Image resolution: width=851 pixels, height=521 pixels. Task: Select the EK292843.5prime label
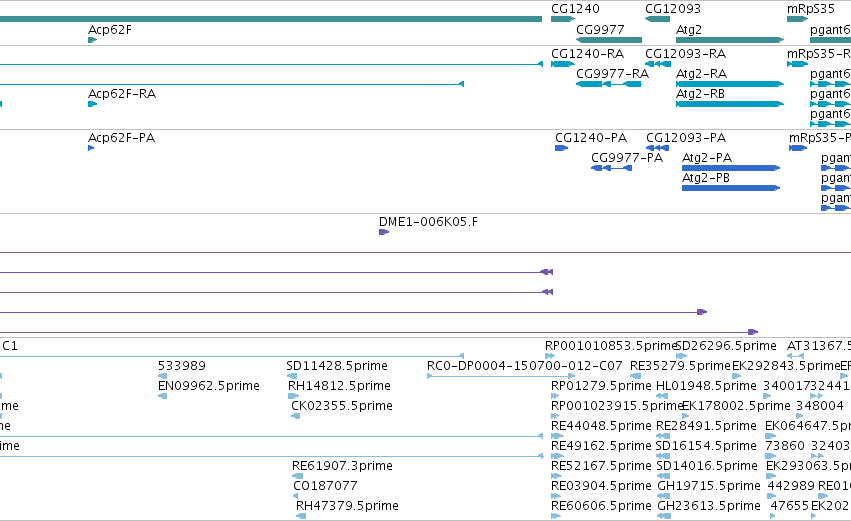click(x=786, y=365)
